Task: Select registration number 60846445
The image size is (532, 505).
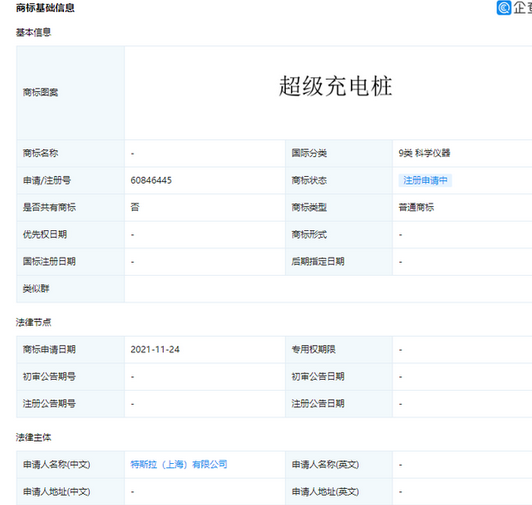Action: click(151, 180)
